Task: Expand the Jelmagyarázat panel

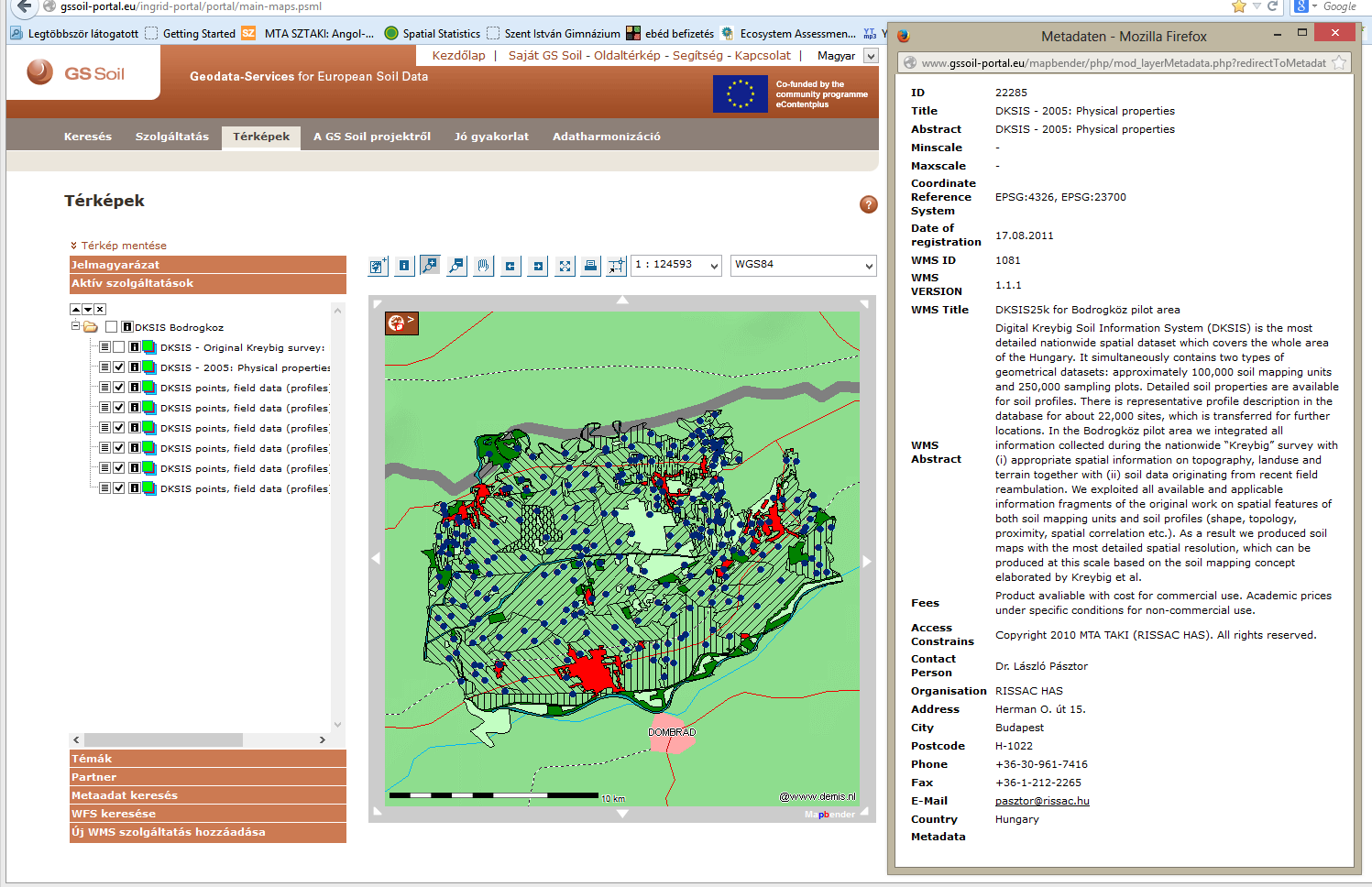Action: click(208, 265)
